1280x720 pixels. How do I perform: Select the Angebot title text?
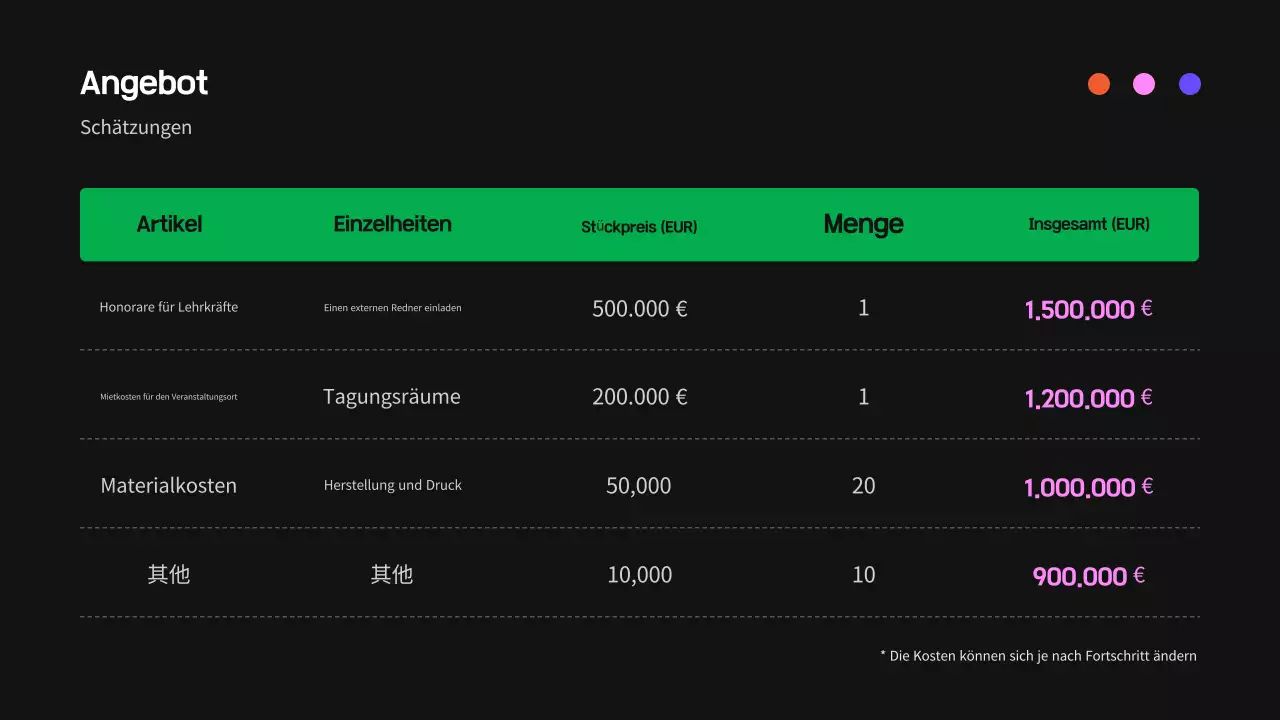point(144,83)
